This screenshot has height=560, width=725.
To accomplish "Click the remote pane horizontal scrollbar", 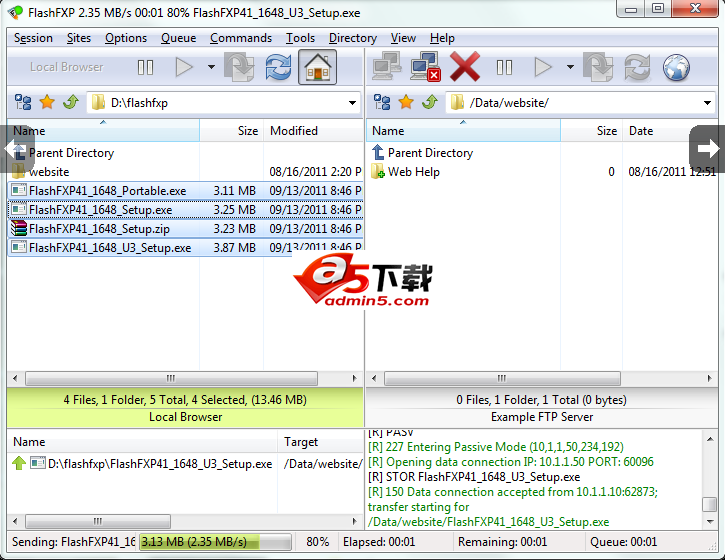I will 502,378.
